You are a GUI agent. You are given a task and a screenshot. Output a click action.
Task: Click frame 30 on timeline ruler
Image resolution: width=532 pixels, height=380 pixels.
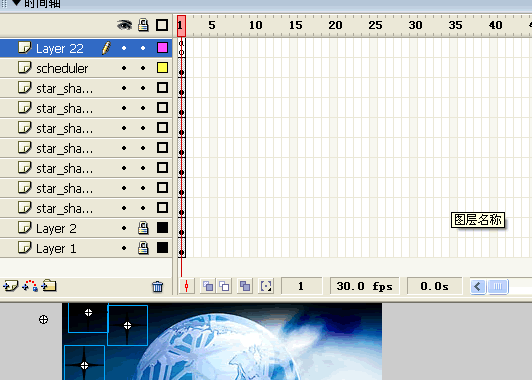pos(415,25)
